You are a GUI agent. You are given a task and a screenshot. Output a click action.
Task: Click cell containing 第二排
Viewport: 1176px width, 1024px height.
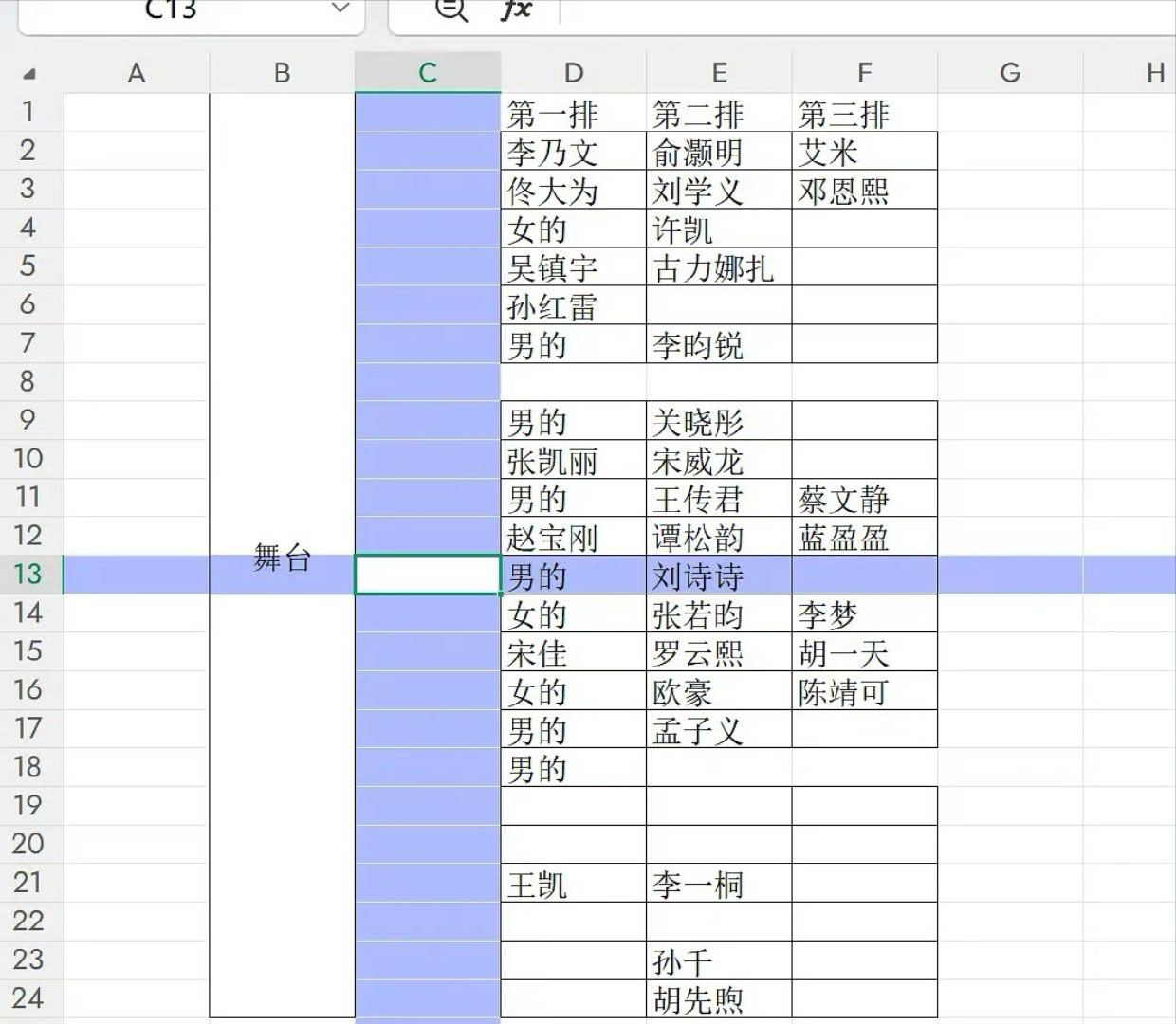coord(719,114)
